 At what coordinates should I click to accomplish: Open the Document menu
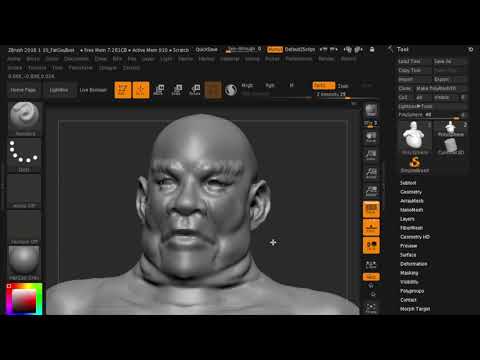pos(76,59)
